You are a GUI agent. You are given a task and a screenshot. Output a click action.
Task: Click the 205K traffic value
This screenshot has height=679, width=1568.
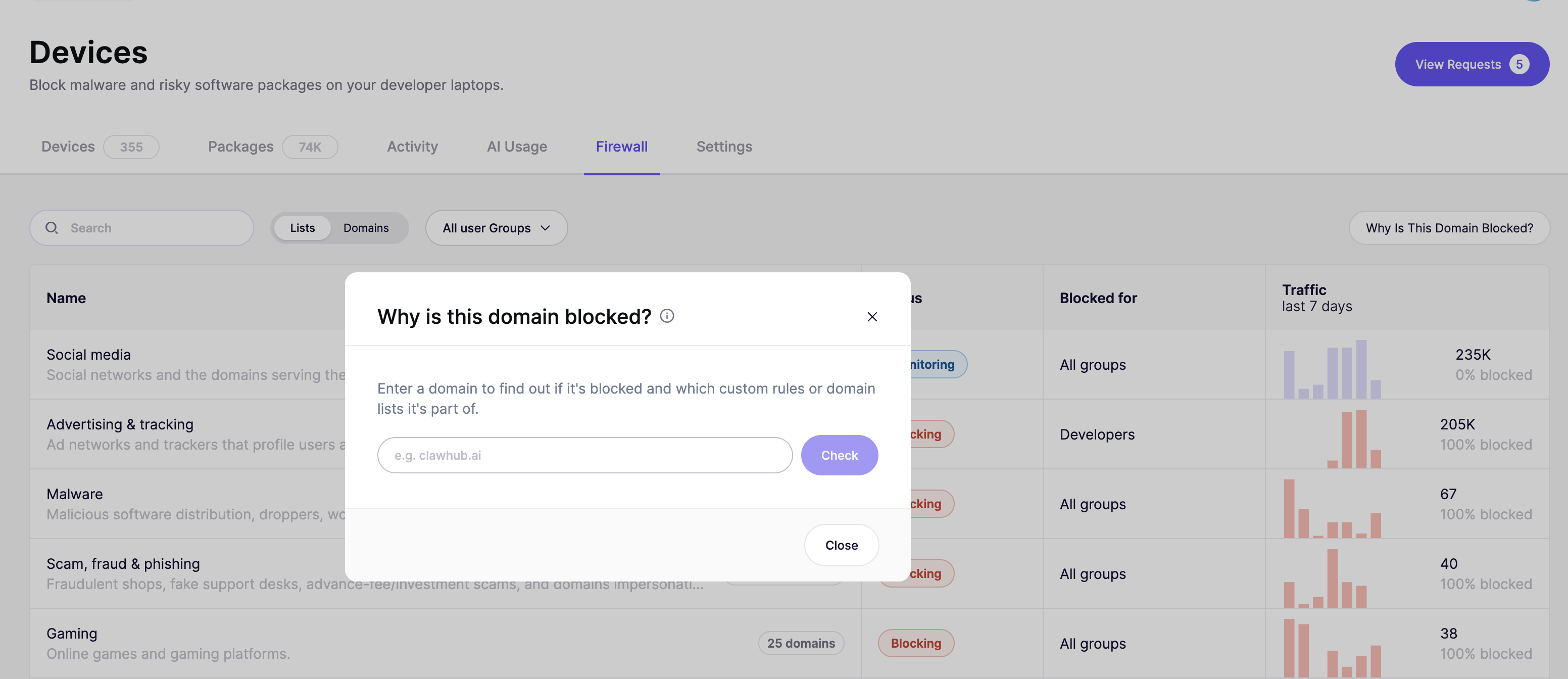(1457, 424)
